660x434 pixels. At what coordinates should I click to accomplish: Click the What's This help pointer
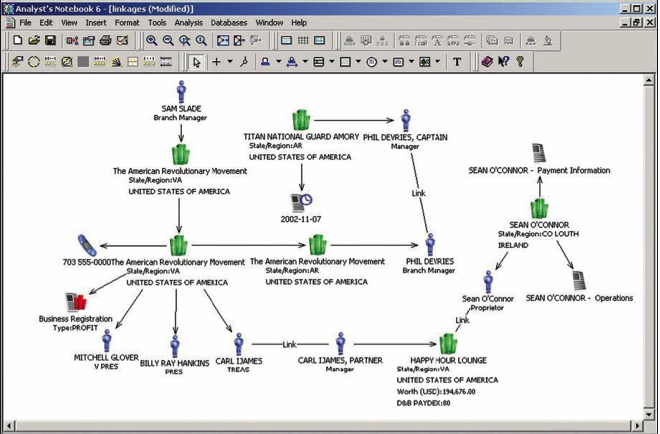pos(503,62)
